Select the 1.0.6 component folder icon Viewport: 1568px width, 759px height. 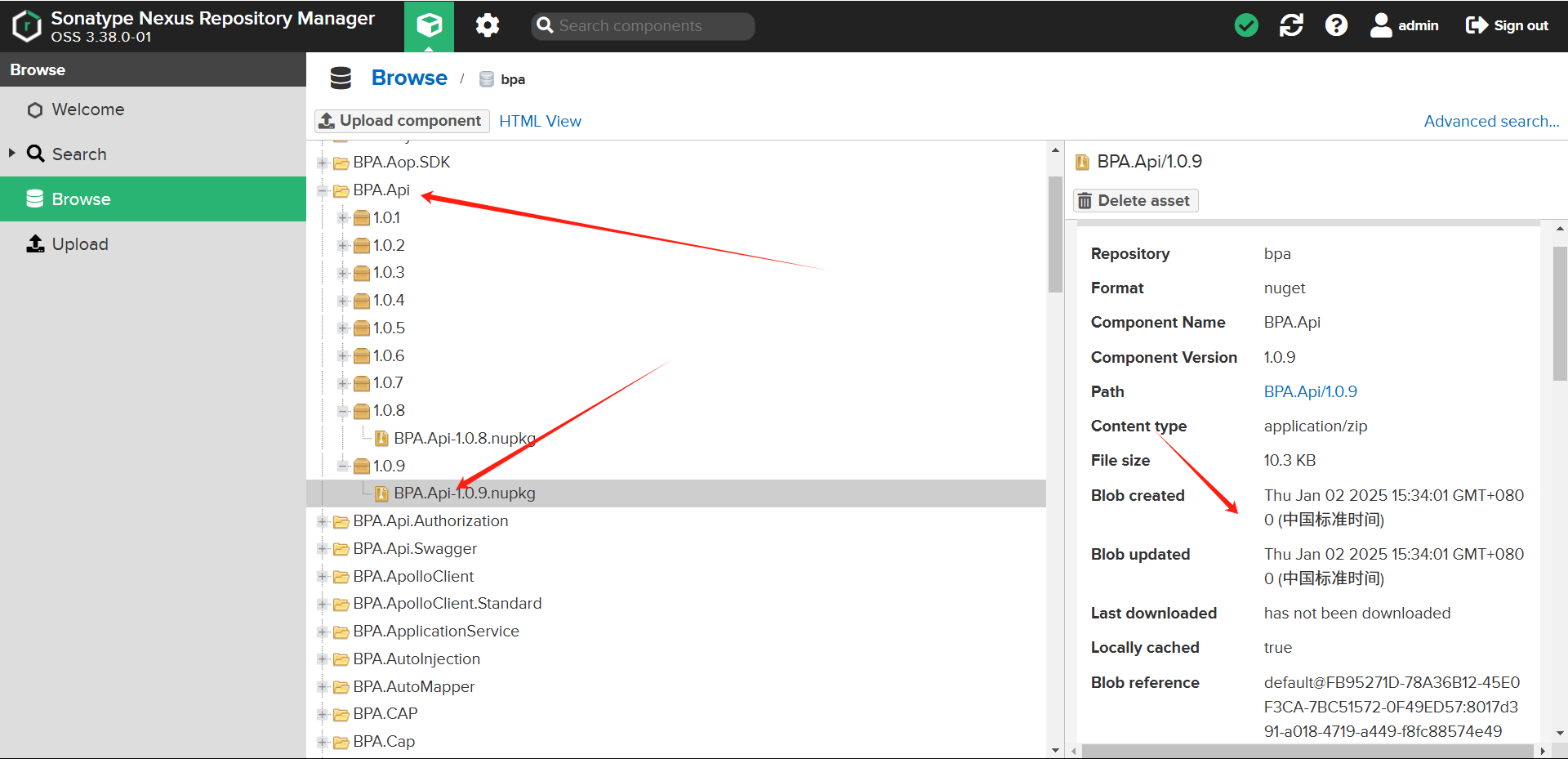pyautogui.click(x=362, y=356)
